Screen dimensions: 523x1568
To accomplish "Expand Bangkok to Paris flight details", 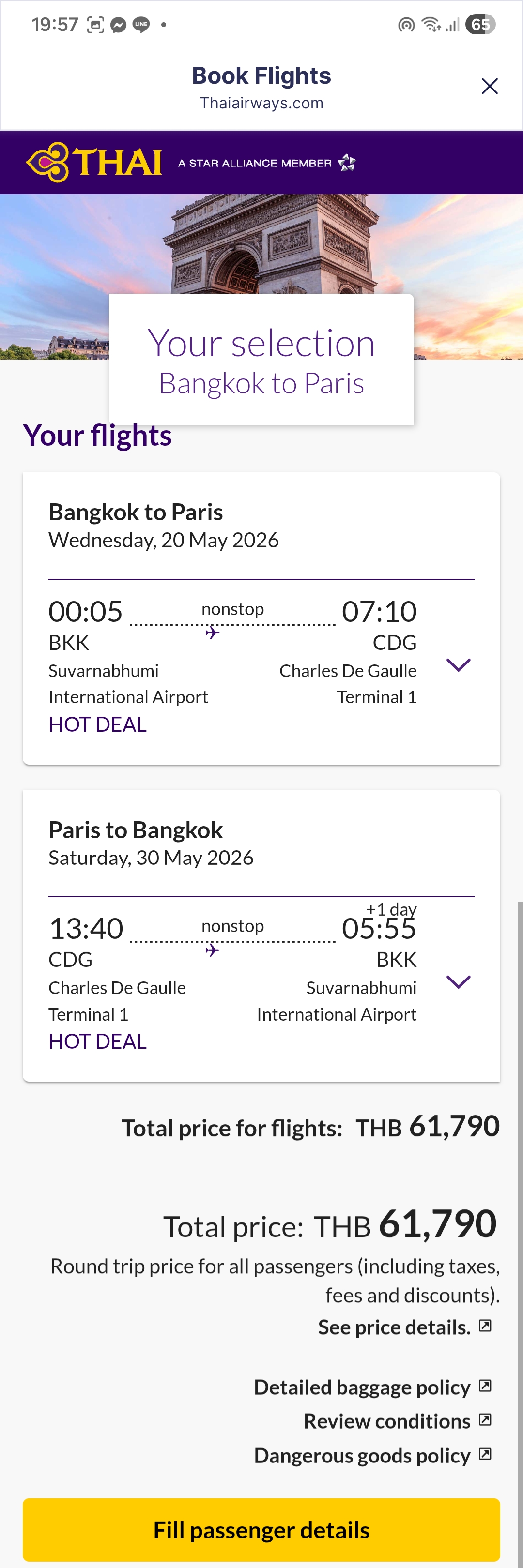I will [x=458, y=664].
